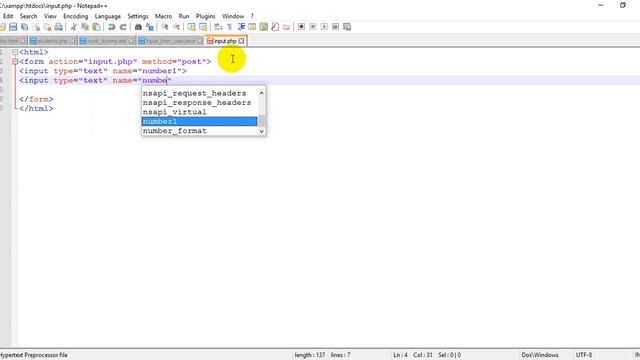Screen dimensions: 640x360
Task: Click the autocomplete list scrollbar thumb
Action: tap(262, 121)
